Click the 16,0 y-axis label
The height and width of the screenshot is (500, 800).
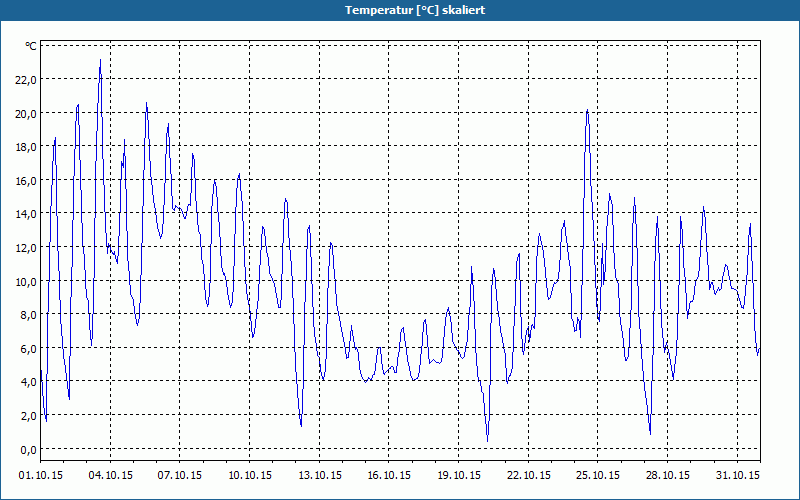point(25,181)
